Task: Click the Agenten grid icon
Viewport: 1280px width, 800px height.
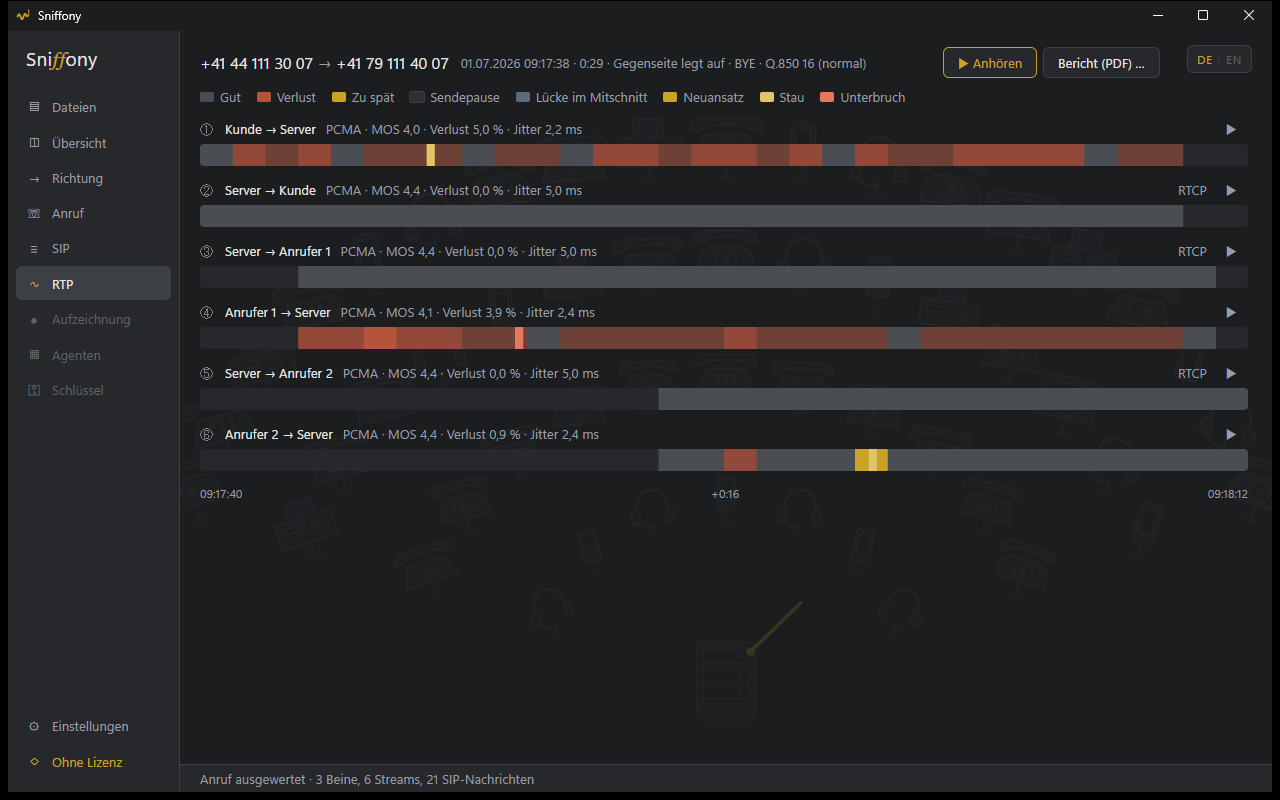Action: pyautogui.click(x=34, y=355)
